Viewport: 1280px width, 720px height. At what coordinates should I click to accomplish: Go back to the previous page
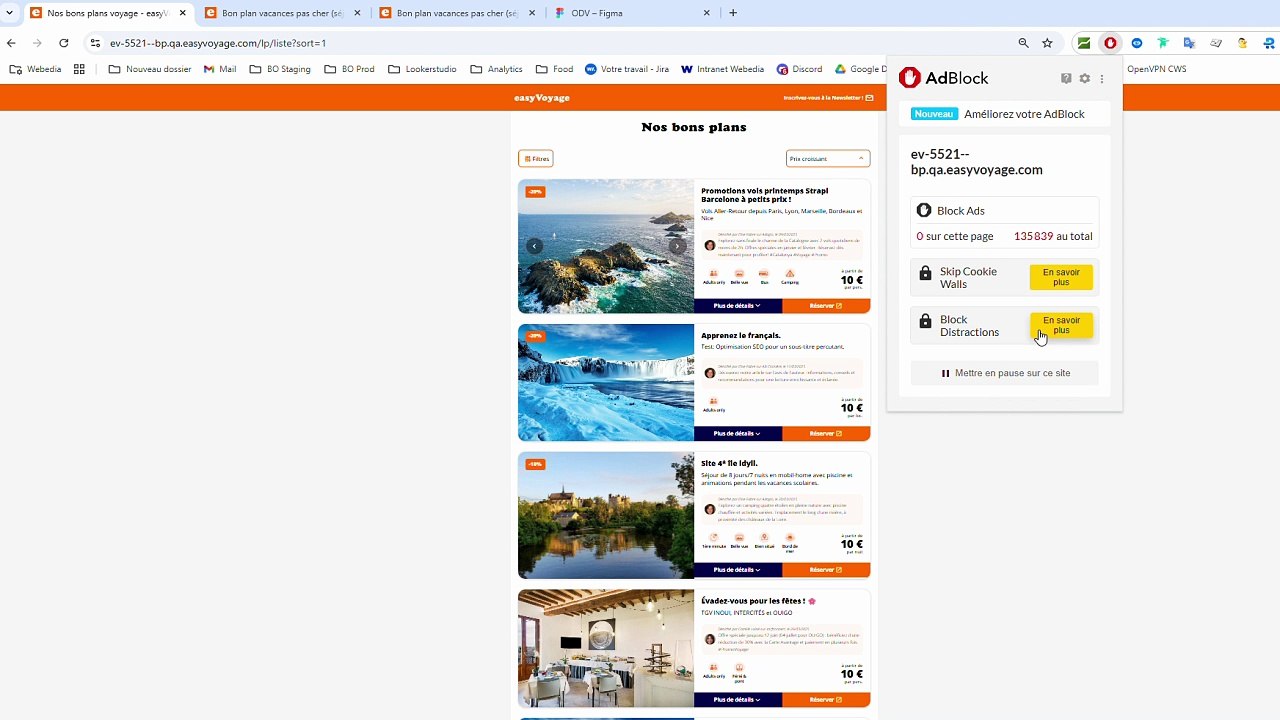[11, 43]
